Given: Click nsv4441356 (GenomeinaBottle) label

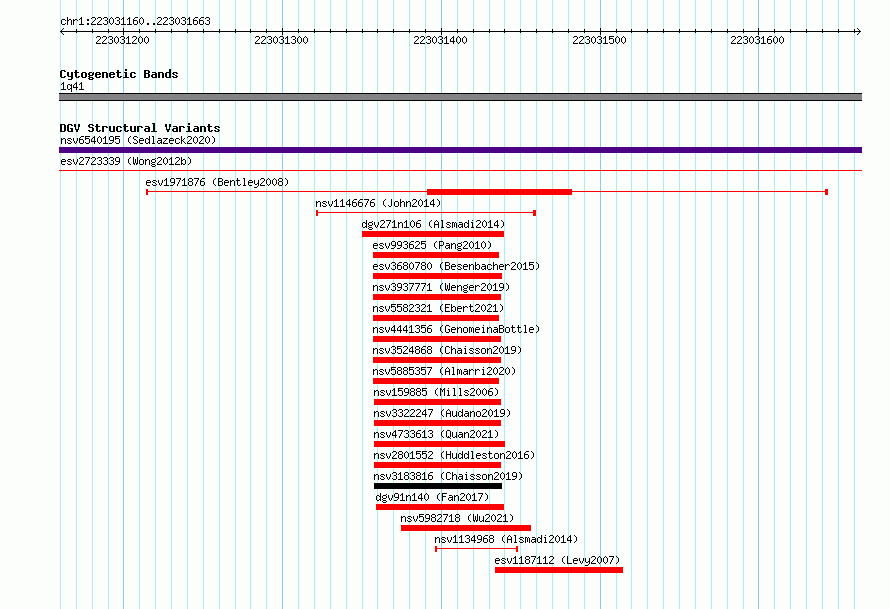Looking at the screenshot, I should click(456, 329).
